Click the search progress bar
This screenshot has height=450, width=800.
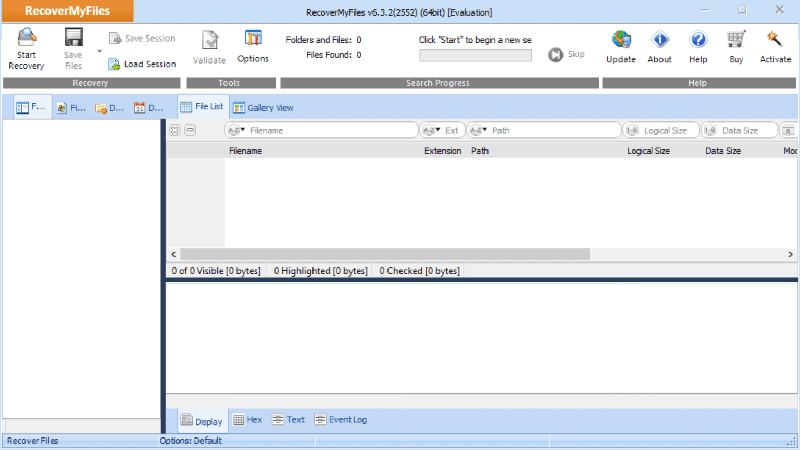tap(475, 55)
